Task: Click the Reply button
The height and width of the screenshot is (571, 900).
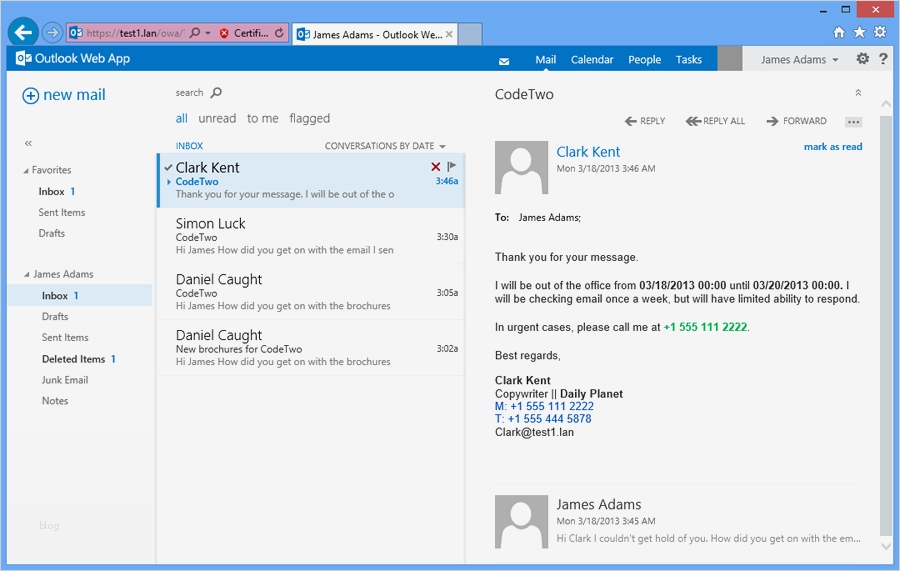Action: (x=645, y=121)
